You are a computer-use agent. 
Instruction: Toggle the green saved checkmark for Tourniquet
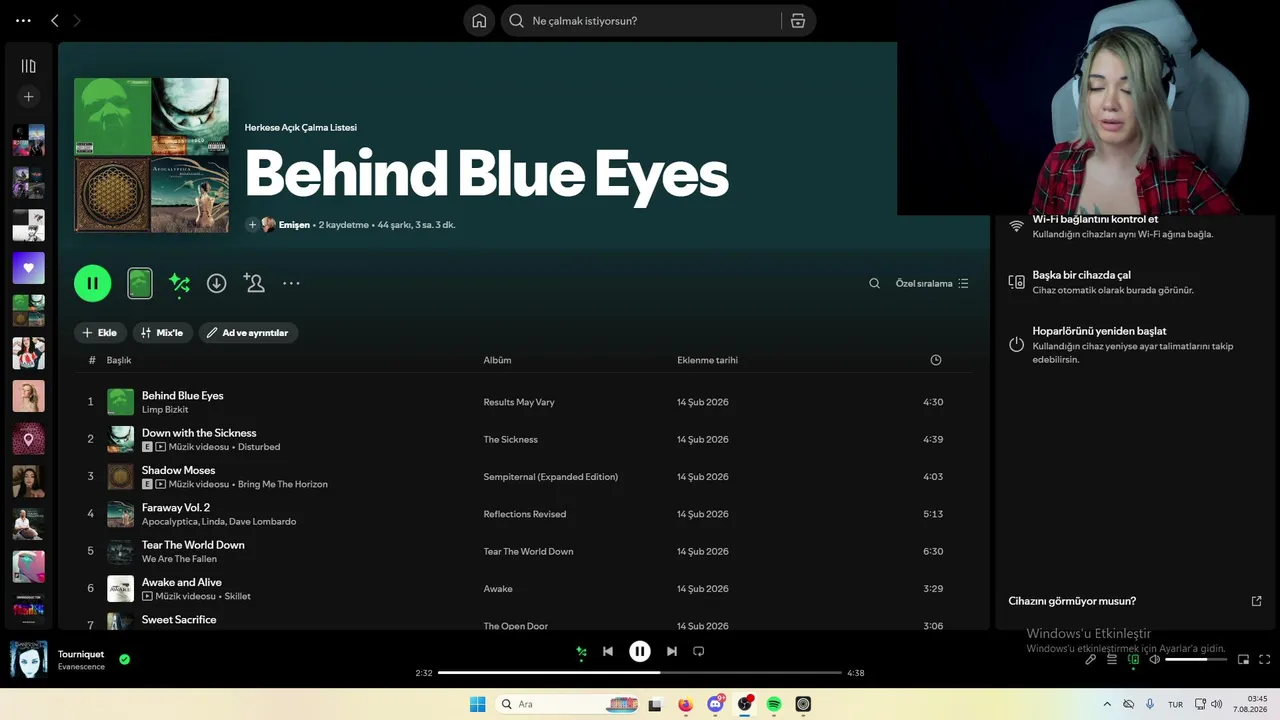125,660
